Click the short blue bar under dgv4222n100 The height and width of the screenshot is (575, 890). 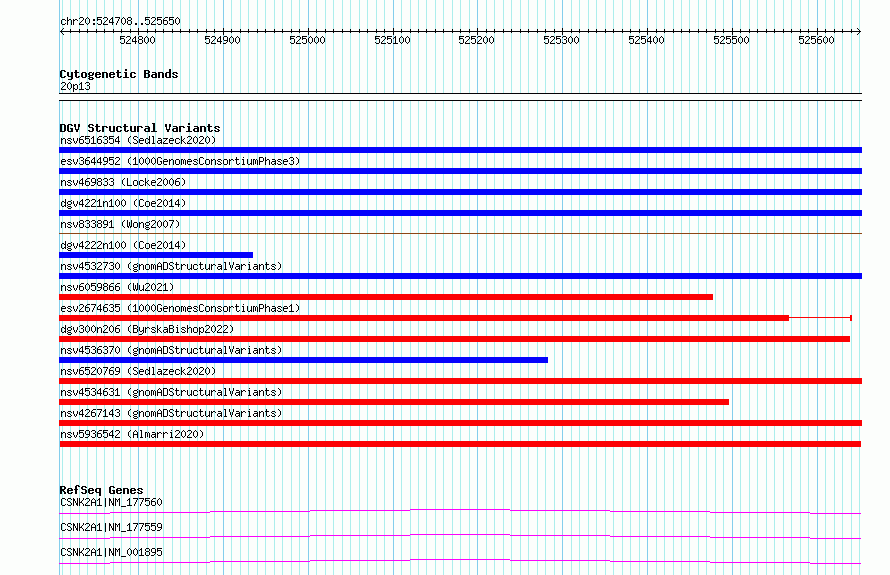coord(156,255)
